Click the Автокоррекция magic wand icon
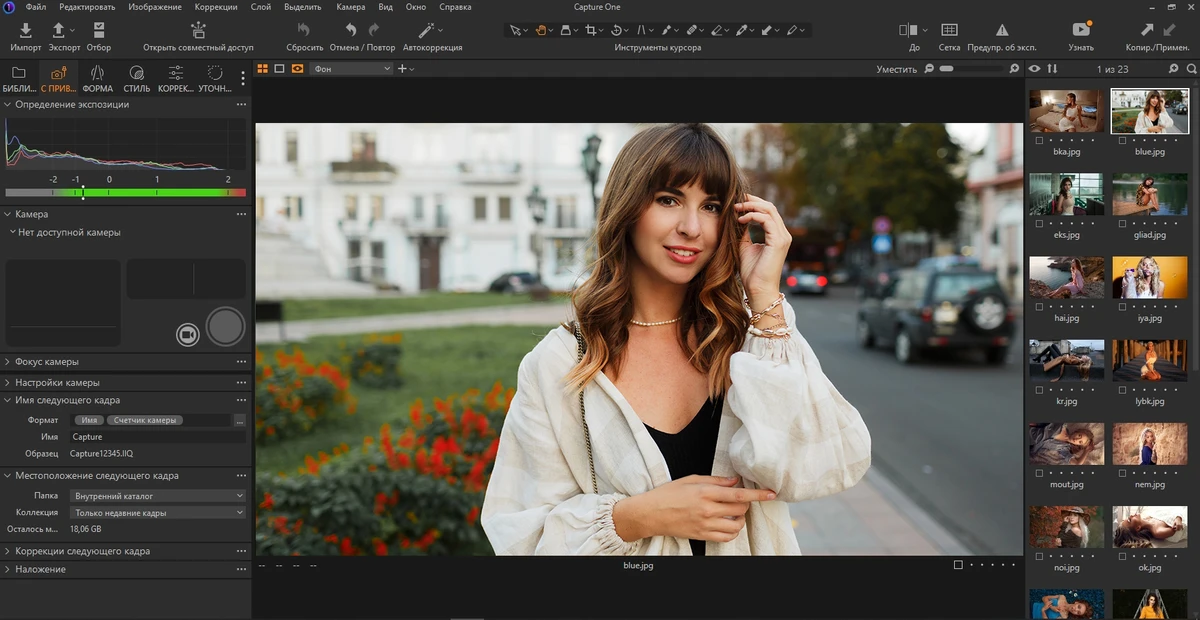This screenshot has height=620, width=1200. (428, 31)
